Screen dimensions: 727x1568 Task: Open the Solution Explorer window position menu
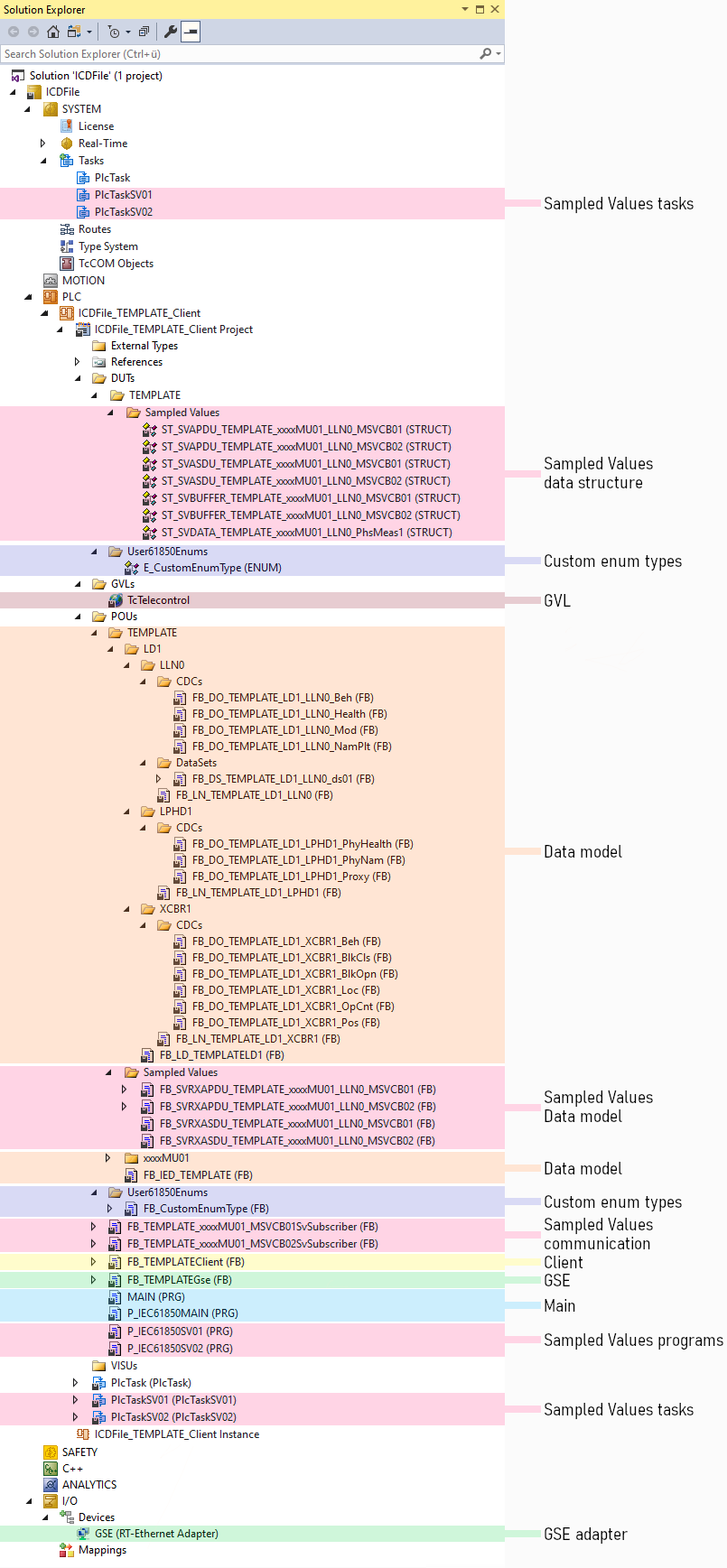[465, 9]
